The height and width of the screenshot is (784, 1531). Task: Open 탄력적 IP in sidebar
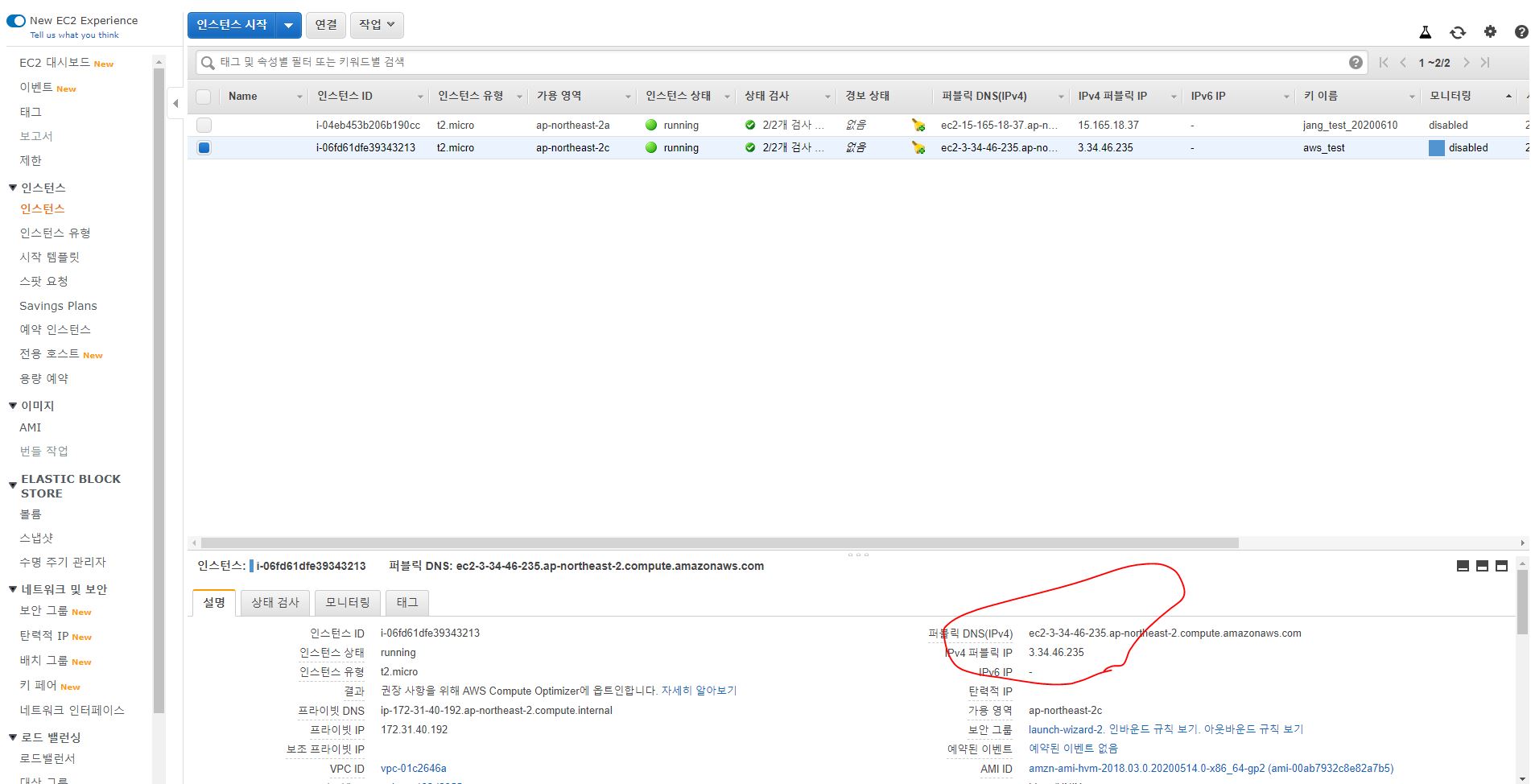[43, 636]
